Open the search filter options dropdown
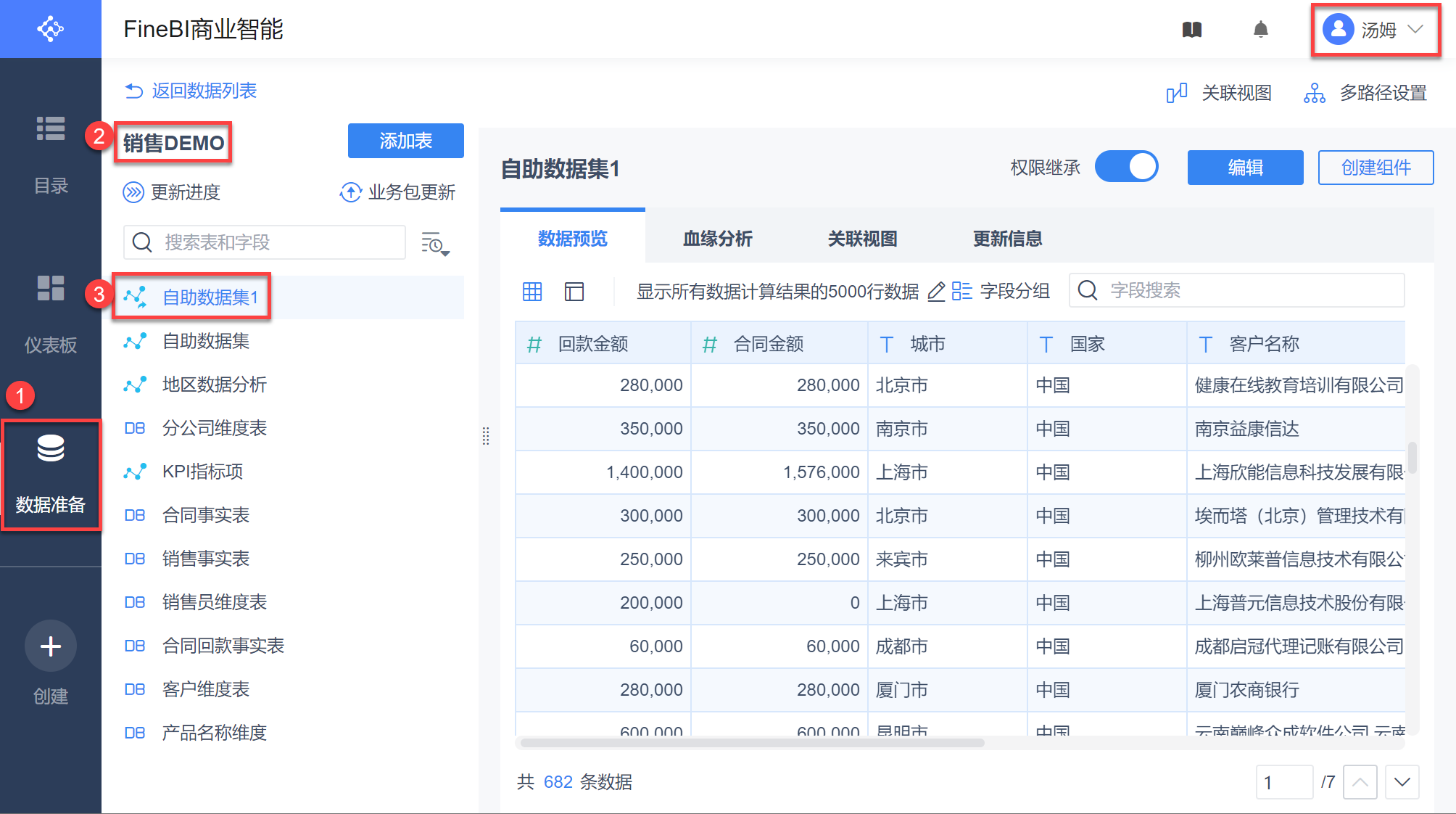The image size is (1456, 814). pos(435,244)
